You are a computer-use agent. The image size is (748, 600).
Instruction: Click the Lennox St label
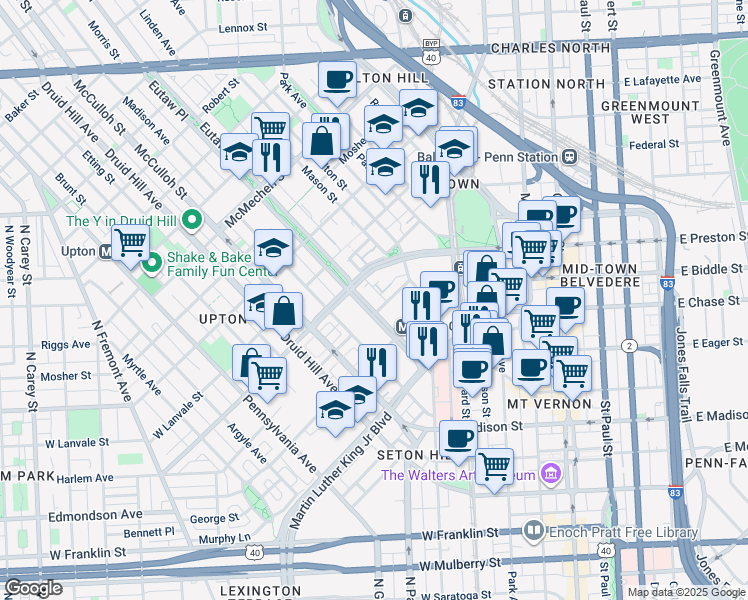(x=243, y=28)
